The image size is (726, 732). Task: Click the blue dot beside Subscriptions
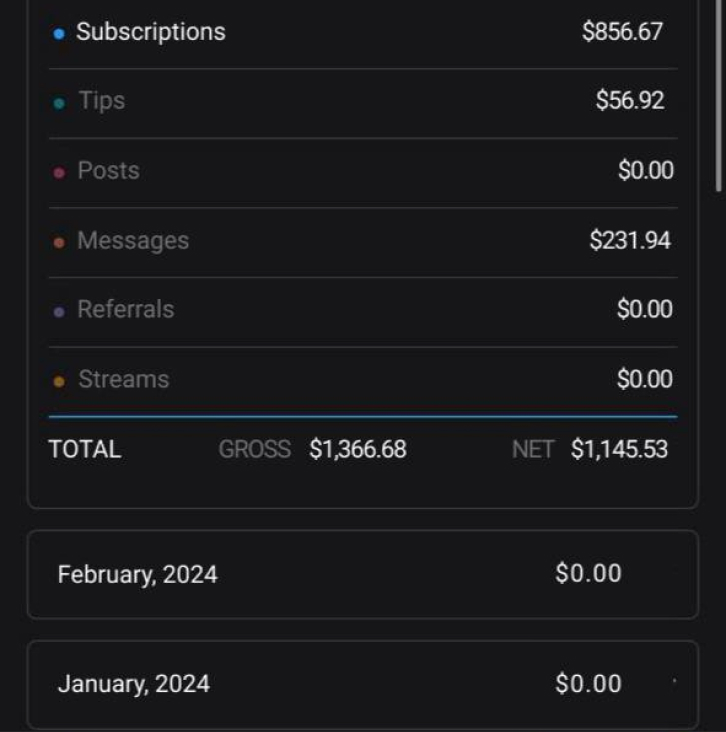pos(58,33)
